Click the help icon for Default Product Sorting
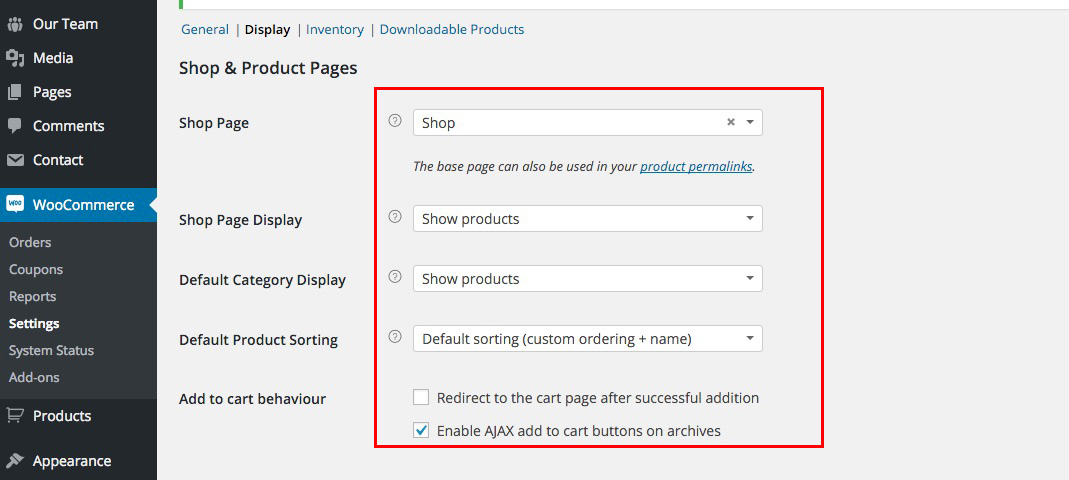Image resolution: width=1069 pixels, height=480 pixels. 394,337
